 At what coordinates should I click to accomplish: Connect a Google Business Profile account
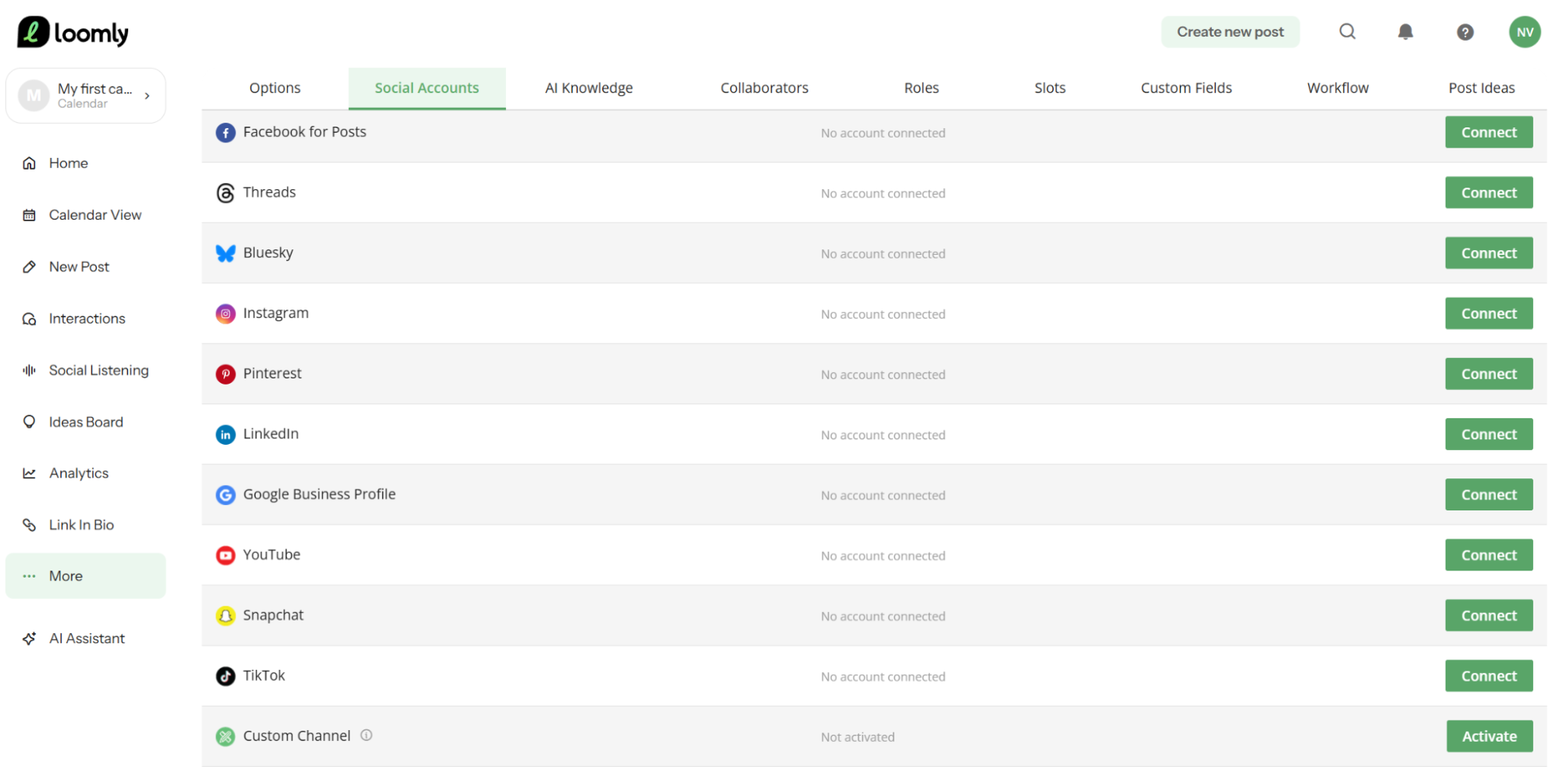[1489, 495]
